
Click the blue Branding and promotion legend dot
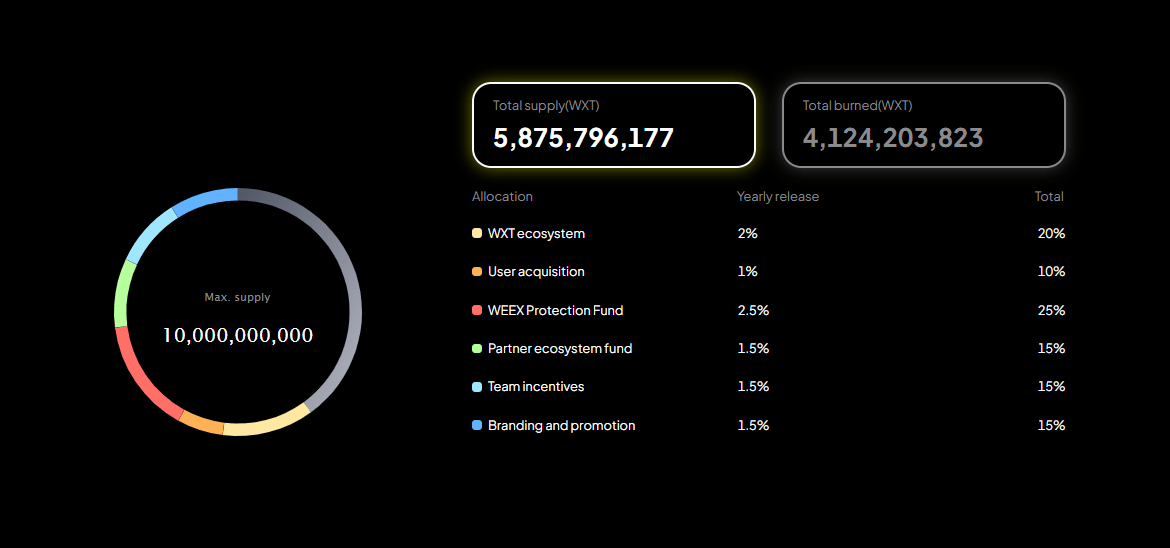click(477, 425)
